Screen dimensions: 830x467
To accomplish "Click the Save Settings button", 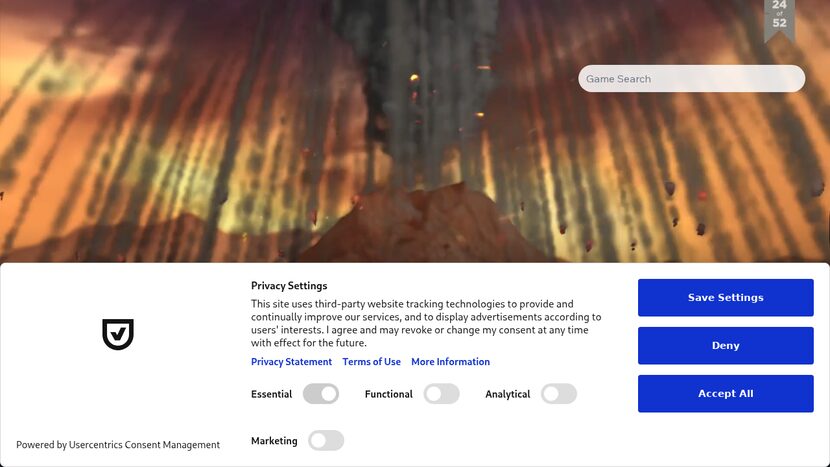I will tap(725, 298).
